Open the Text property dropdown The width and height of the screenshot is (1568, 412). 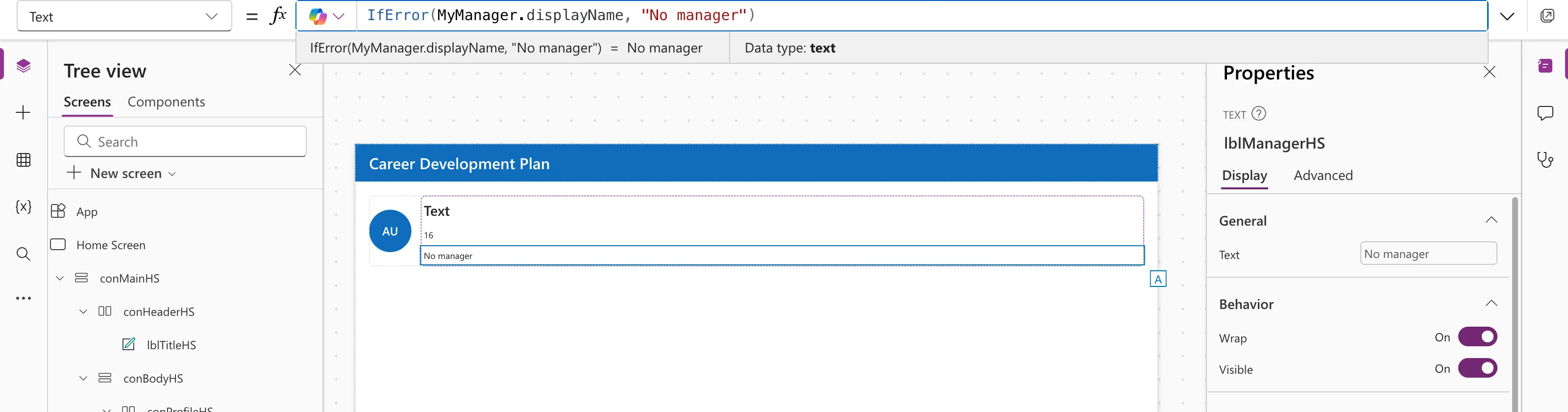pos(124,17)
